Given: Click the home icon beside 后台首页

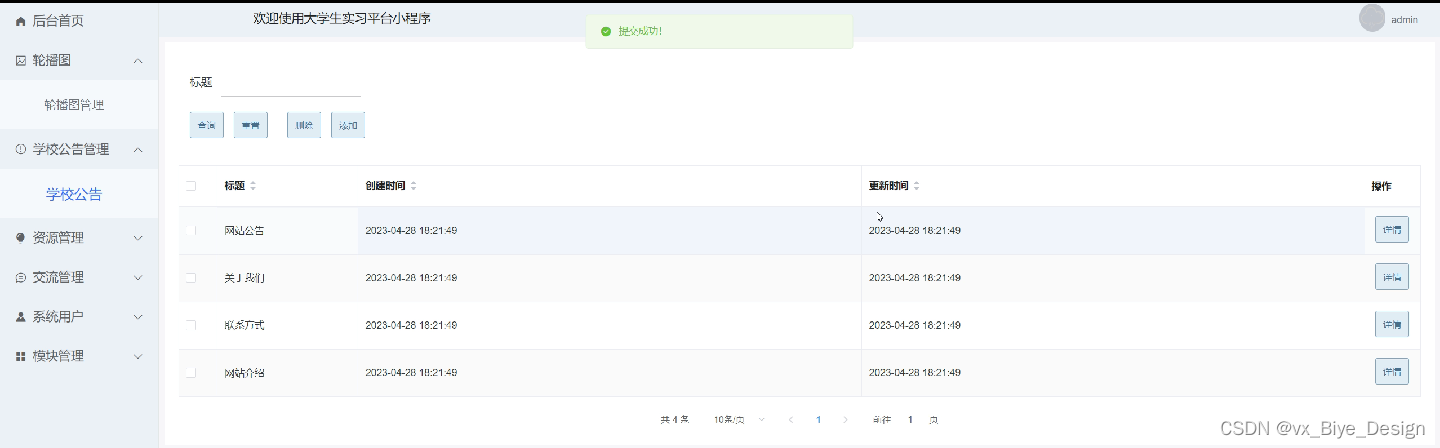Looking at the screenshot, I should click(x=21, y=20).
